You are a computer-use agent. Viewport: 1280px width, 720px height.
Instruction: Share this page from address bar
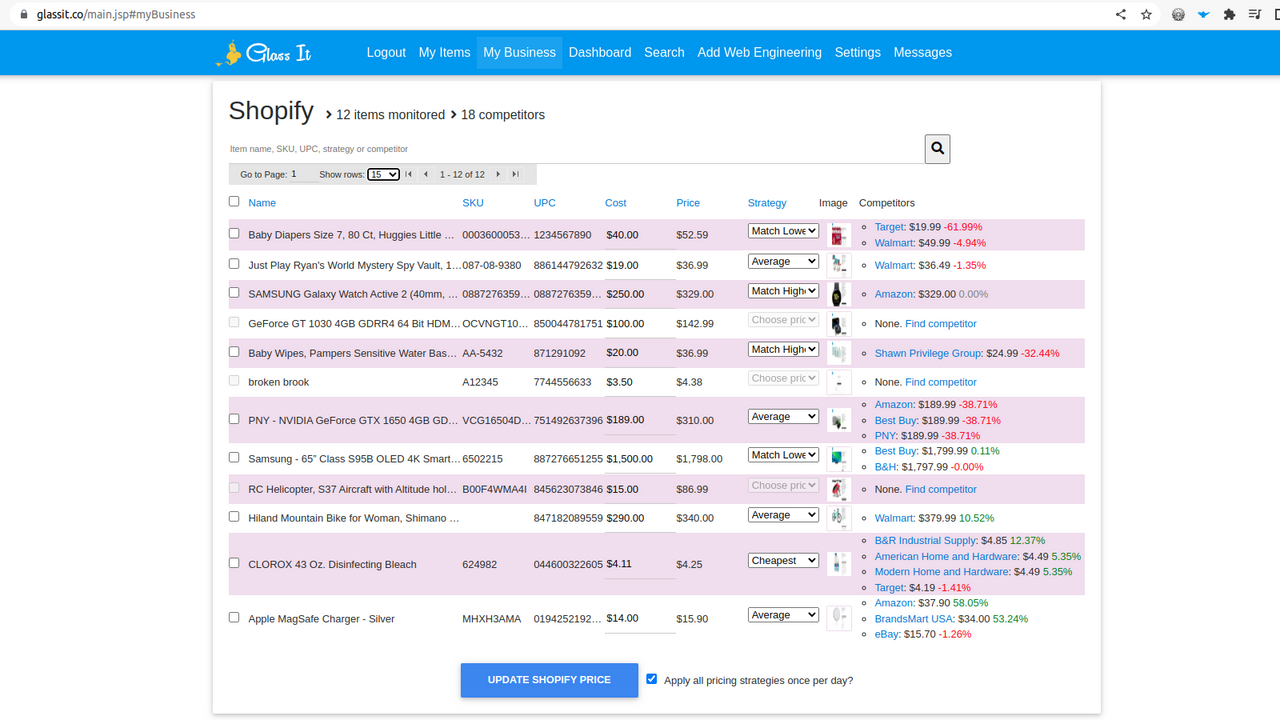[x=1121, y=15]
